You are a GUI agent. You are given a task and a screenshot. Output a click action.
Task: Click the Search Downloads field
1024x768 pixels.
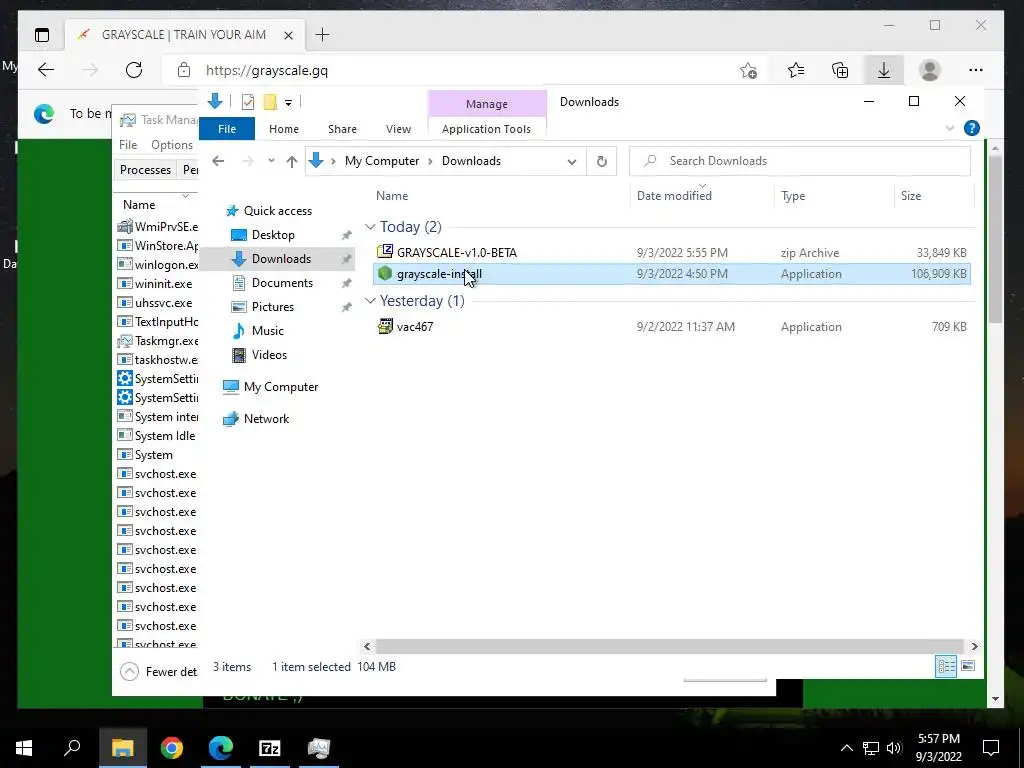[799, 161]
